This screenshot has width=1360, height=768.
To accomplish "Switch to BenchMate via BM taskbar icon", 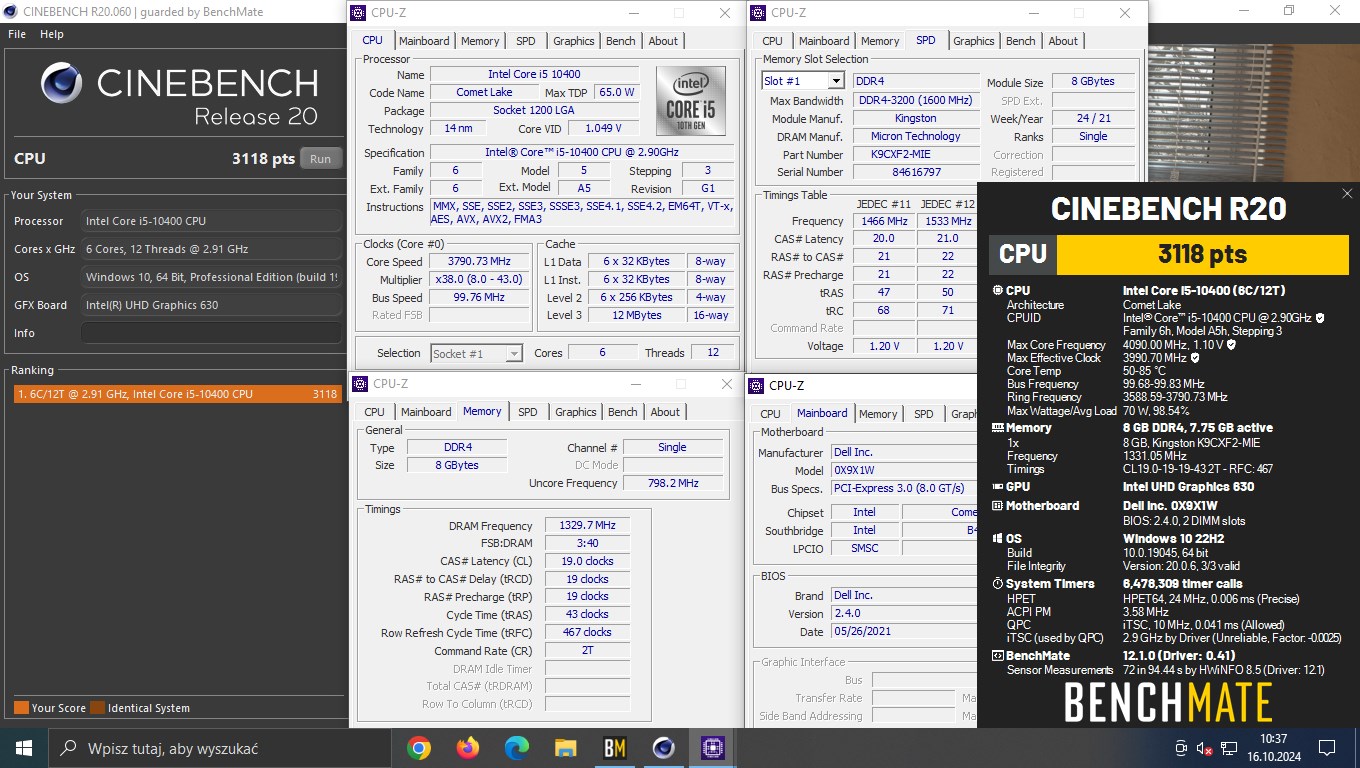I will click(x=614, y=747).
